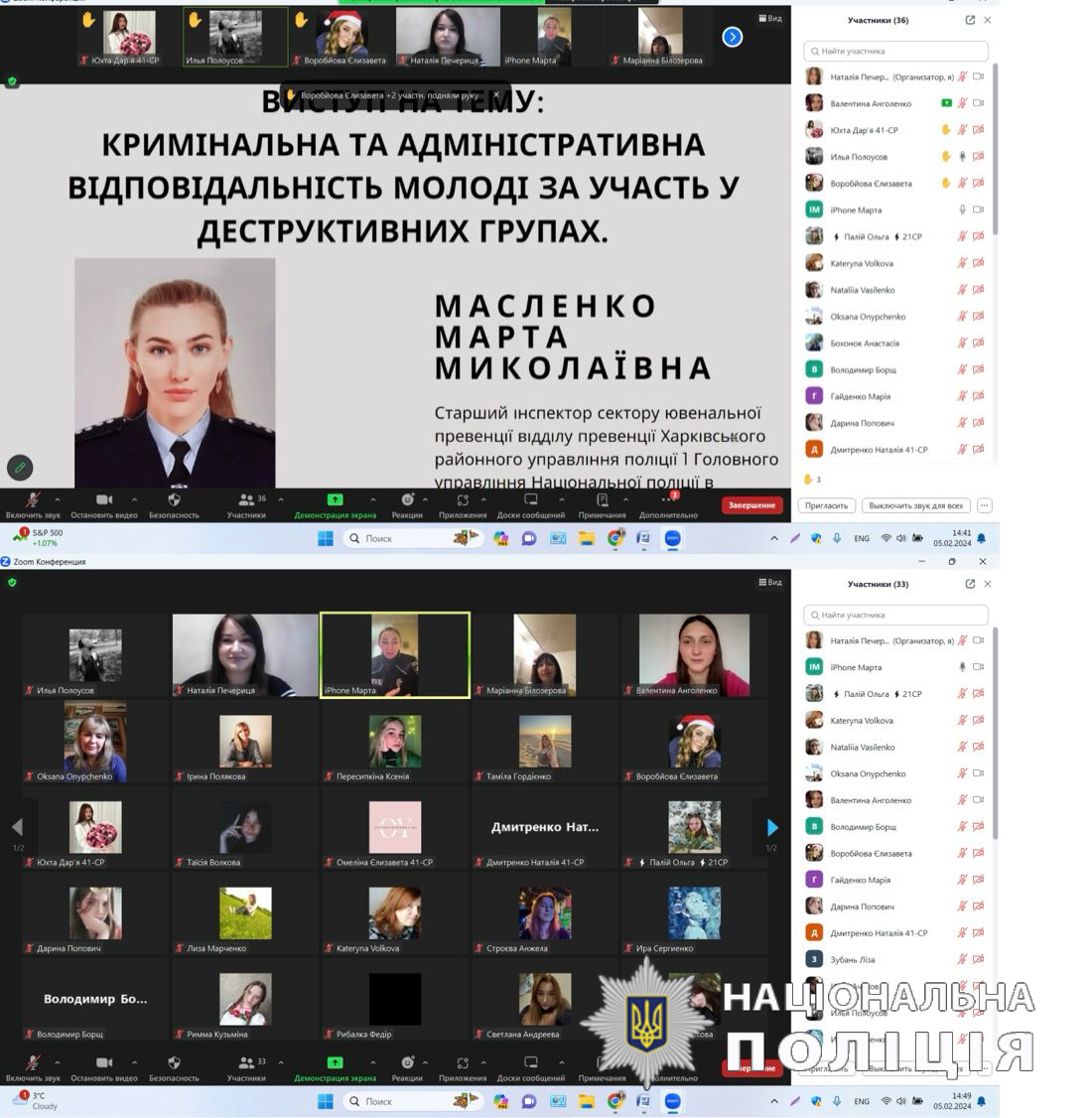Expand caret beside Демонстрация экрана in top window
Screen dimensions: 1092x1118
click(373, 499)
